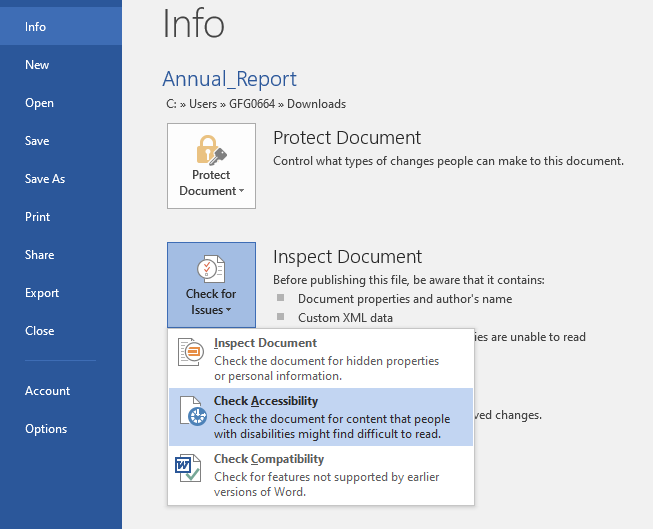The height and width of the screenshot is (529, 653).
Task: Click GFG0664 in the file path
Action: [252, 104]
